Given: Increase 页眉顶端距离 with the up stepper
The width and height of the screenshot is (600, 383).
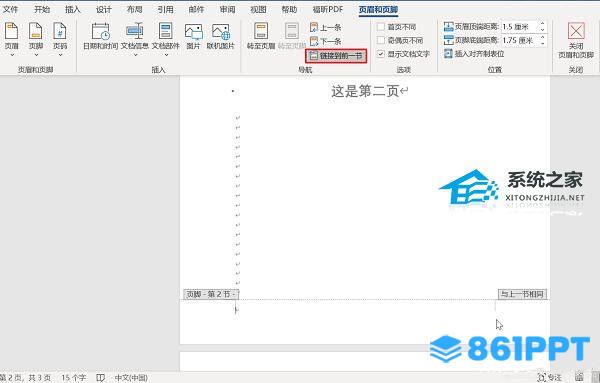Looking at the screenshot, I should (543, 24).
